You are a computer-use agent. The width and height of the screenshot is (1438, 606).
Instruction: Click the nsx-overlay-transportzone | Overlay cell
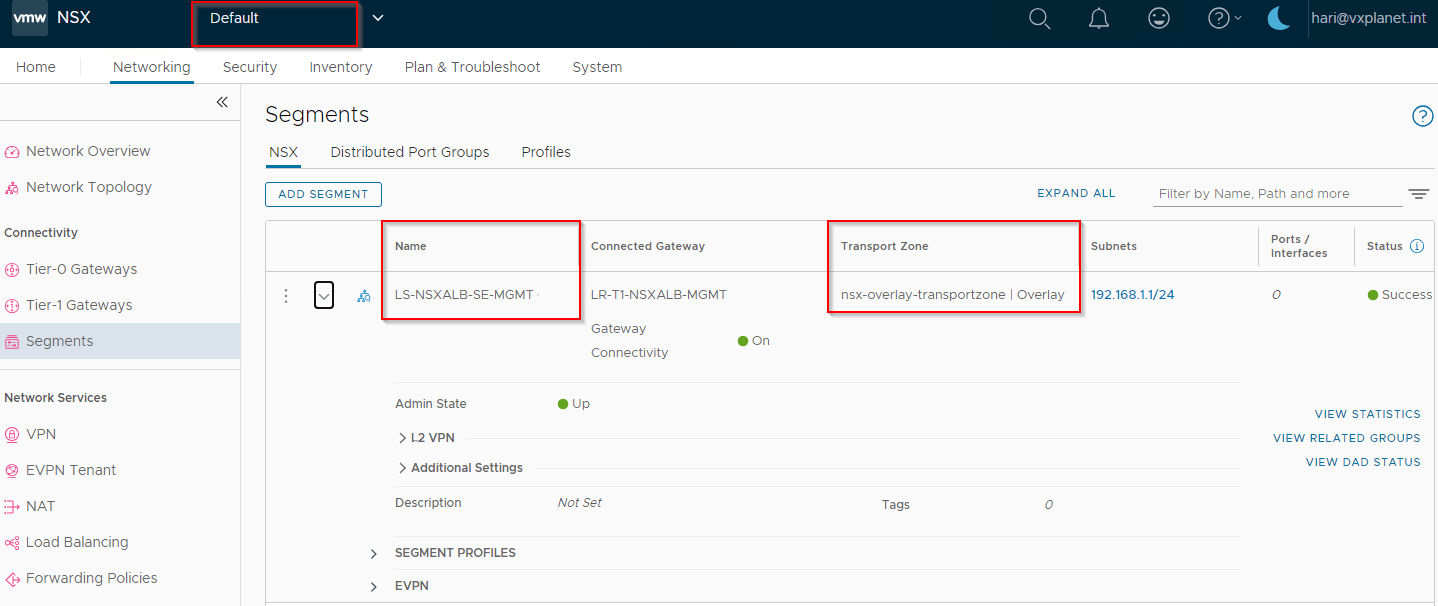click(953, 295)
